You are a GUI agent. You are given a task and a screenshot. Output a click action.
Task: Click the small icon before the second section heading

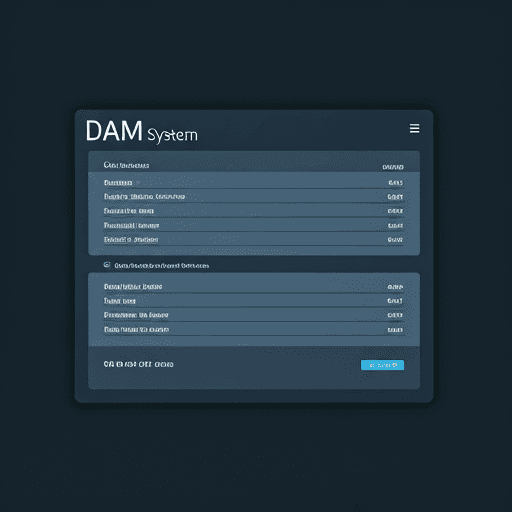[x=107, y=265]
